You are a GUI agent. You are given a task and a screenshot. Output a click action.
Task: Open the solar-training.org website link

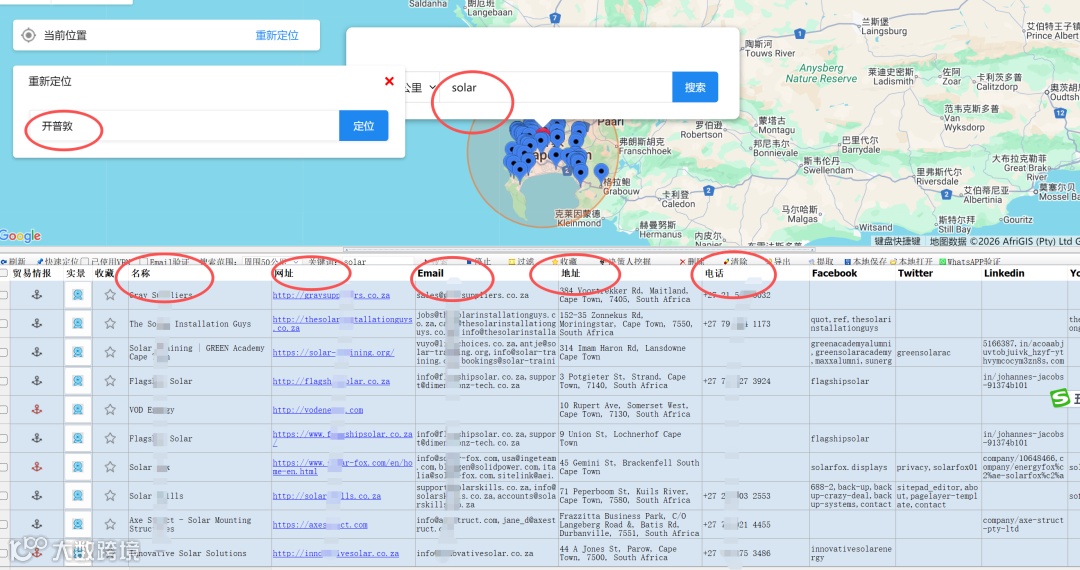coord(333,352)
